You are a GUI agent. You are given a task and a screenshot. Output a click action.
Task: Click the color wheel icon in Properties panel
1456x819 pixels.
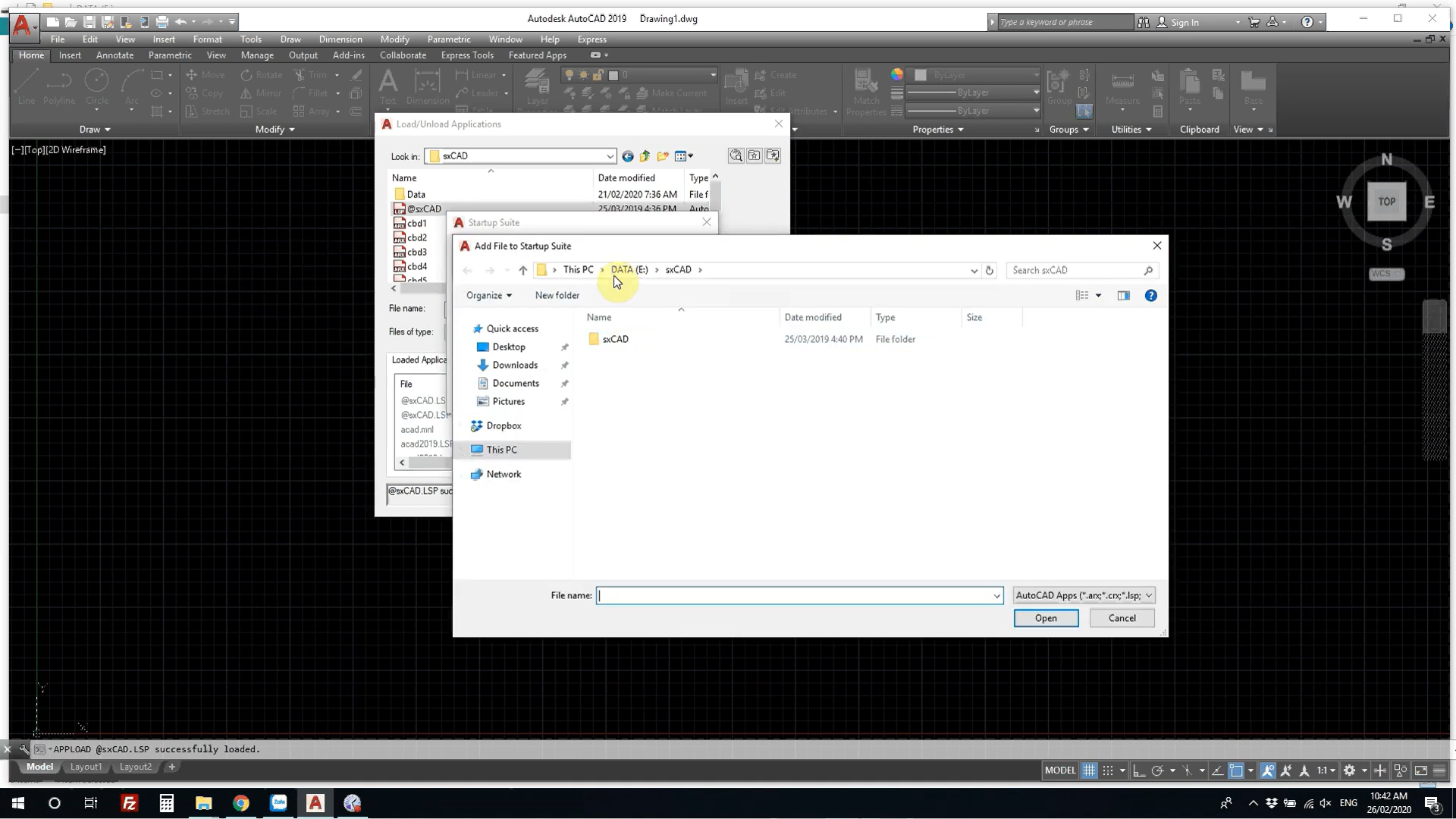click(x=897, y=74)
